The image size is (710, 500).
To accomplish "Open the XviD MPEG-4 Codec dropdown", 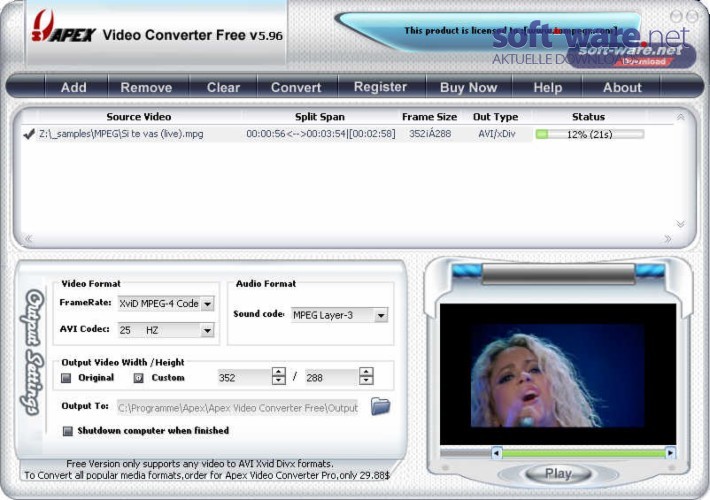I will [x=207, y=304].
